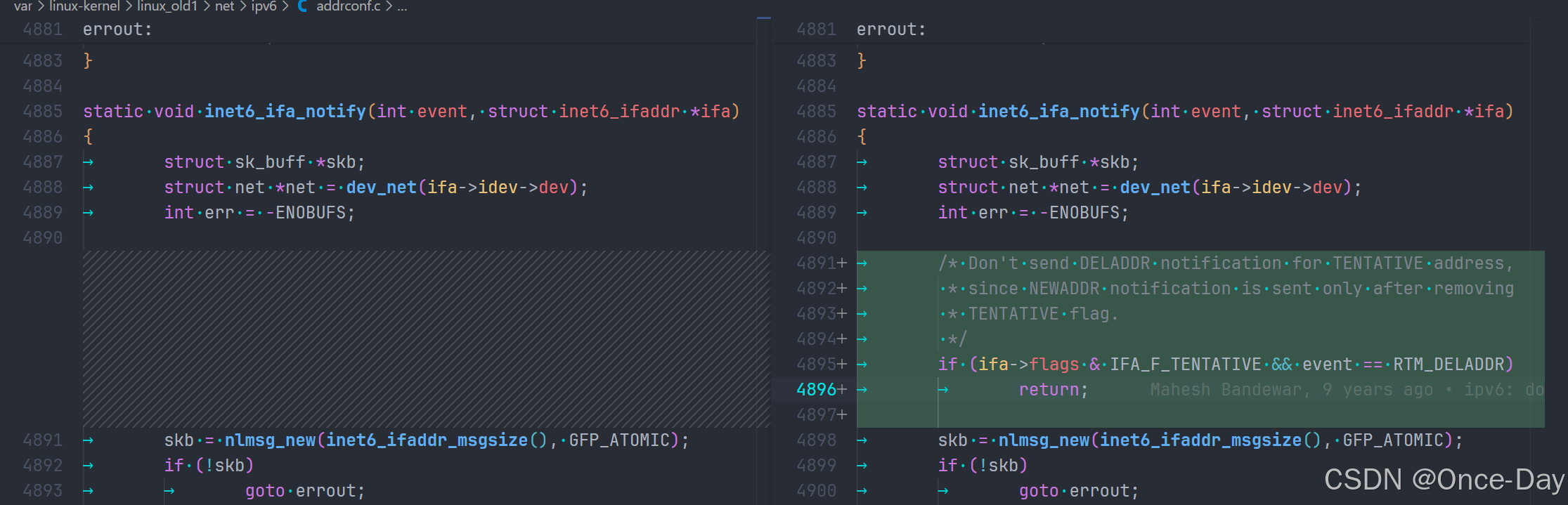1568x505 pixels.
Task: Click the sticky 'errout:' label in left pane
Action: tap(117, 29)
